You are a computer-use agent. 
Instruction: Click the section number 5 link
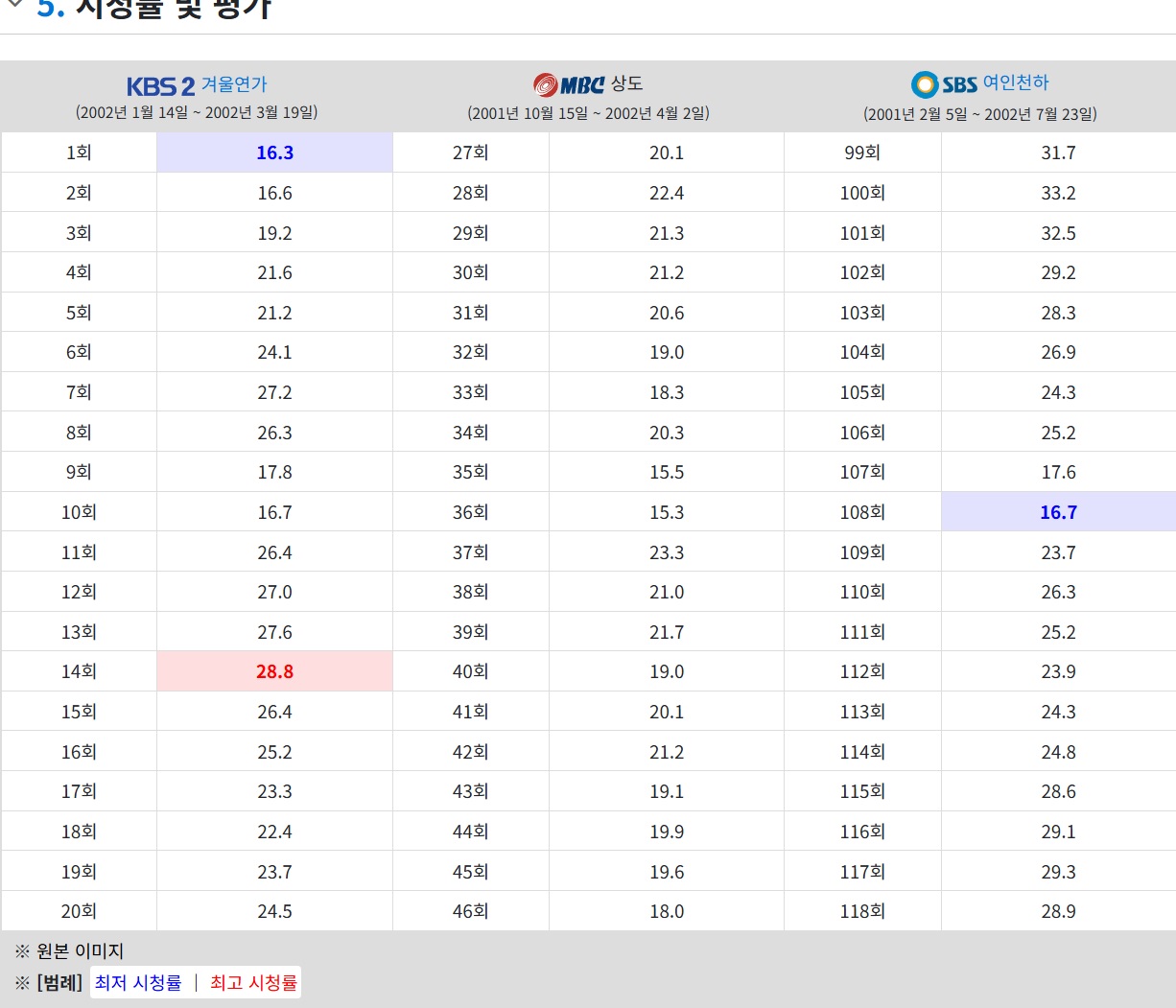(50, 8)
